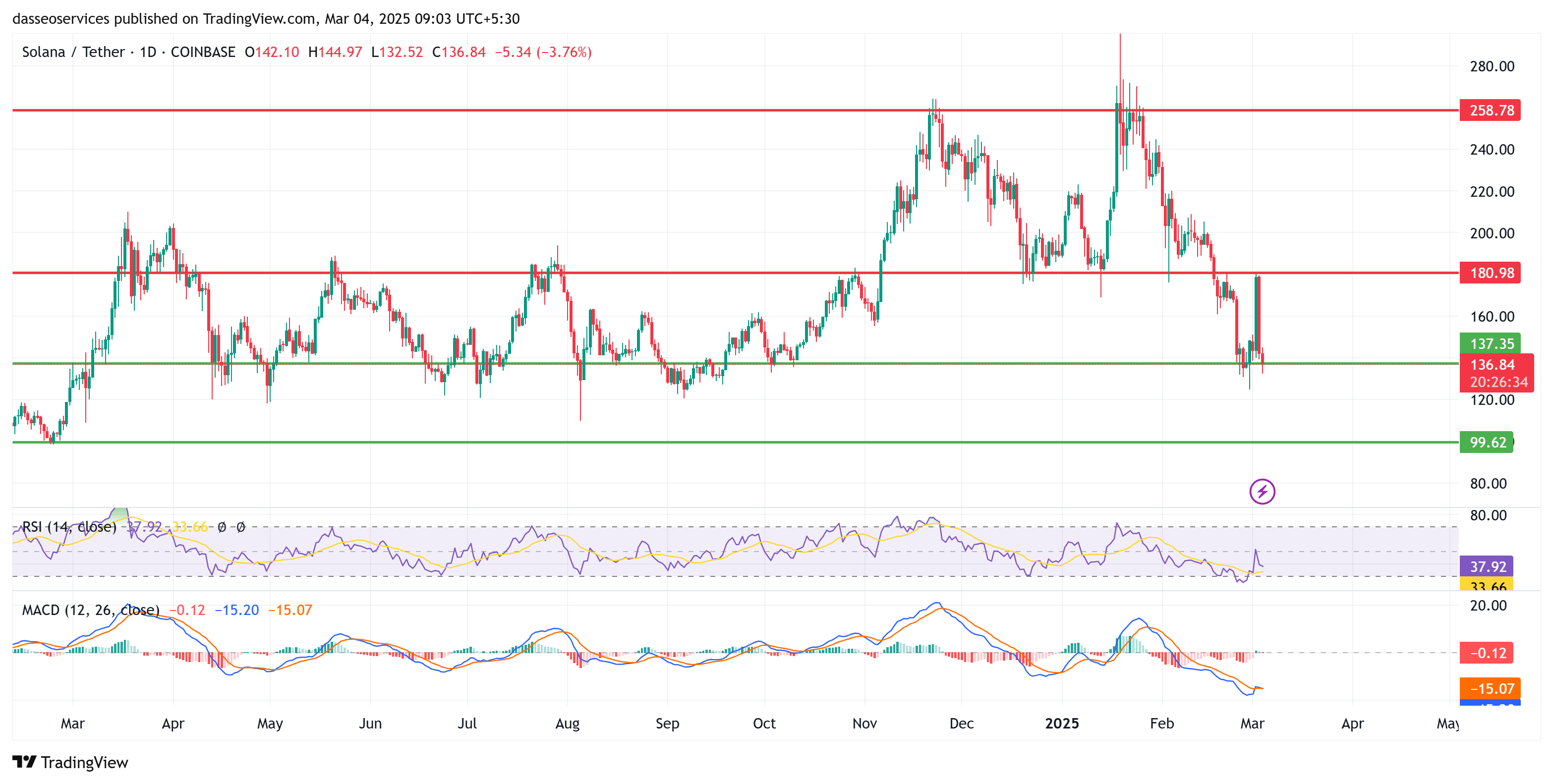Viewport: 1553px width, 784px height.
Task: Click the Aug label on time axis
Action: pos(567,723)
